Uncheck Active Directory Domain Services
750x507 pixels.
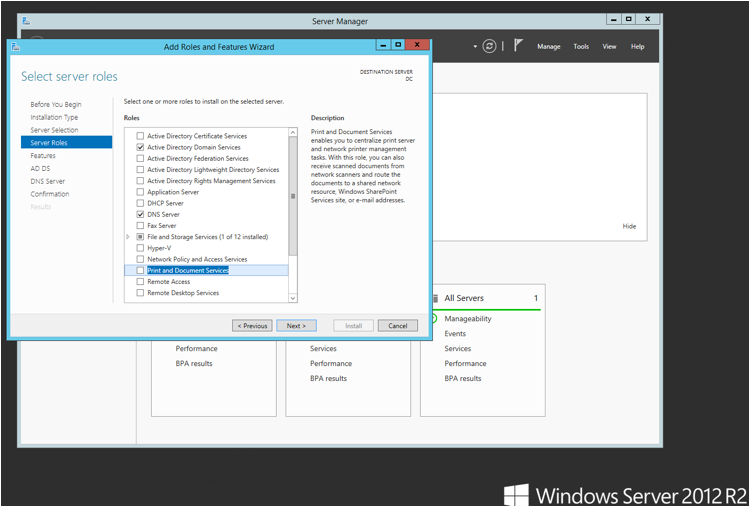140,147
